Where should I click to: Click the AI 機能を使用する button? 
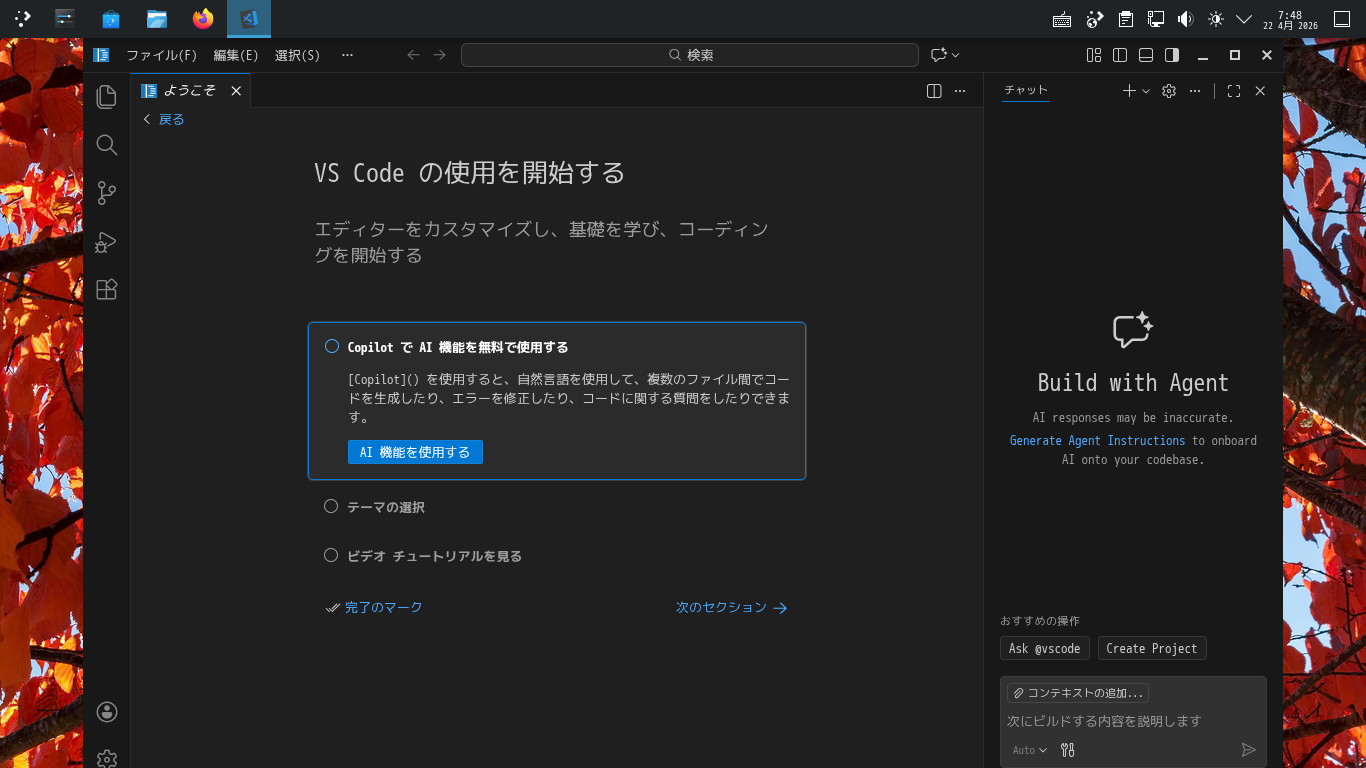[415, 452]
